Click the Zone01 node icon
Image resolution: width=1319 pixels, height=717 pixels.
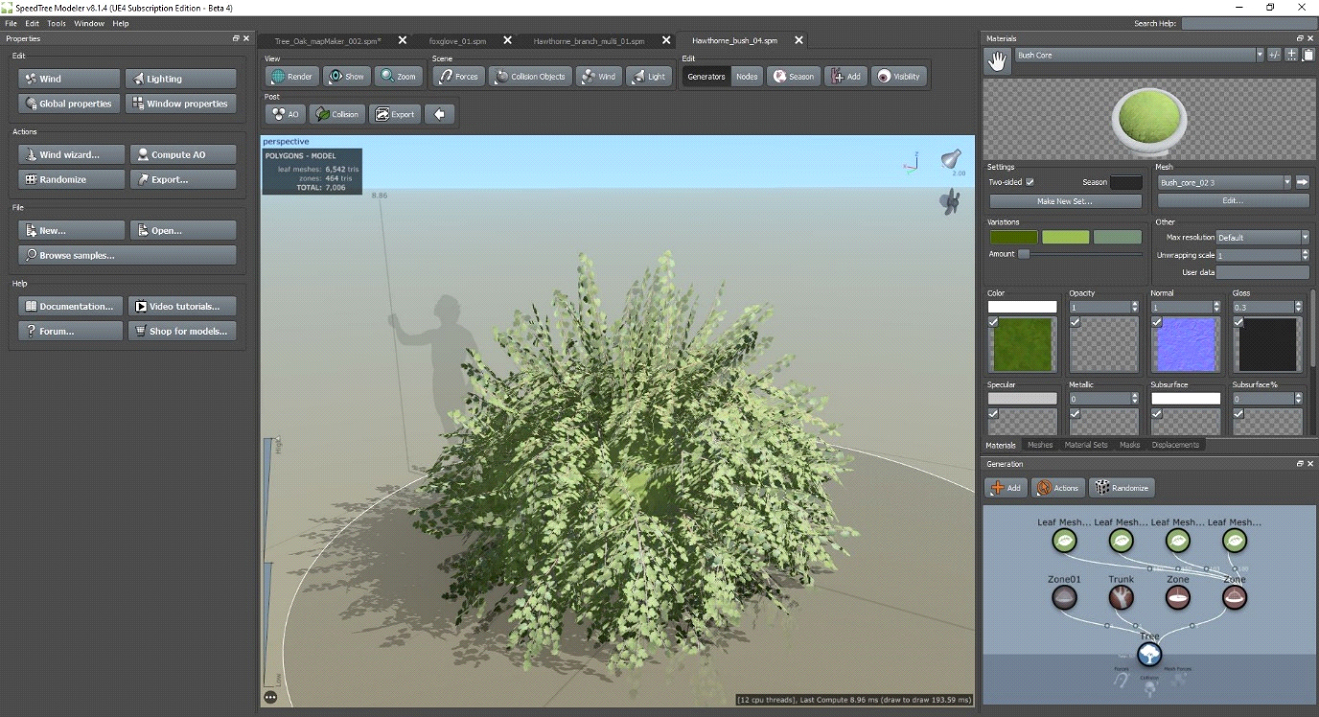coord(1064,598)
